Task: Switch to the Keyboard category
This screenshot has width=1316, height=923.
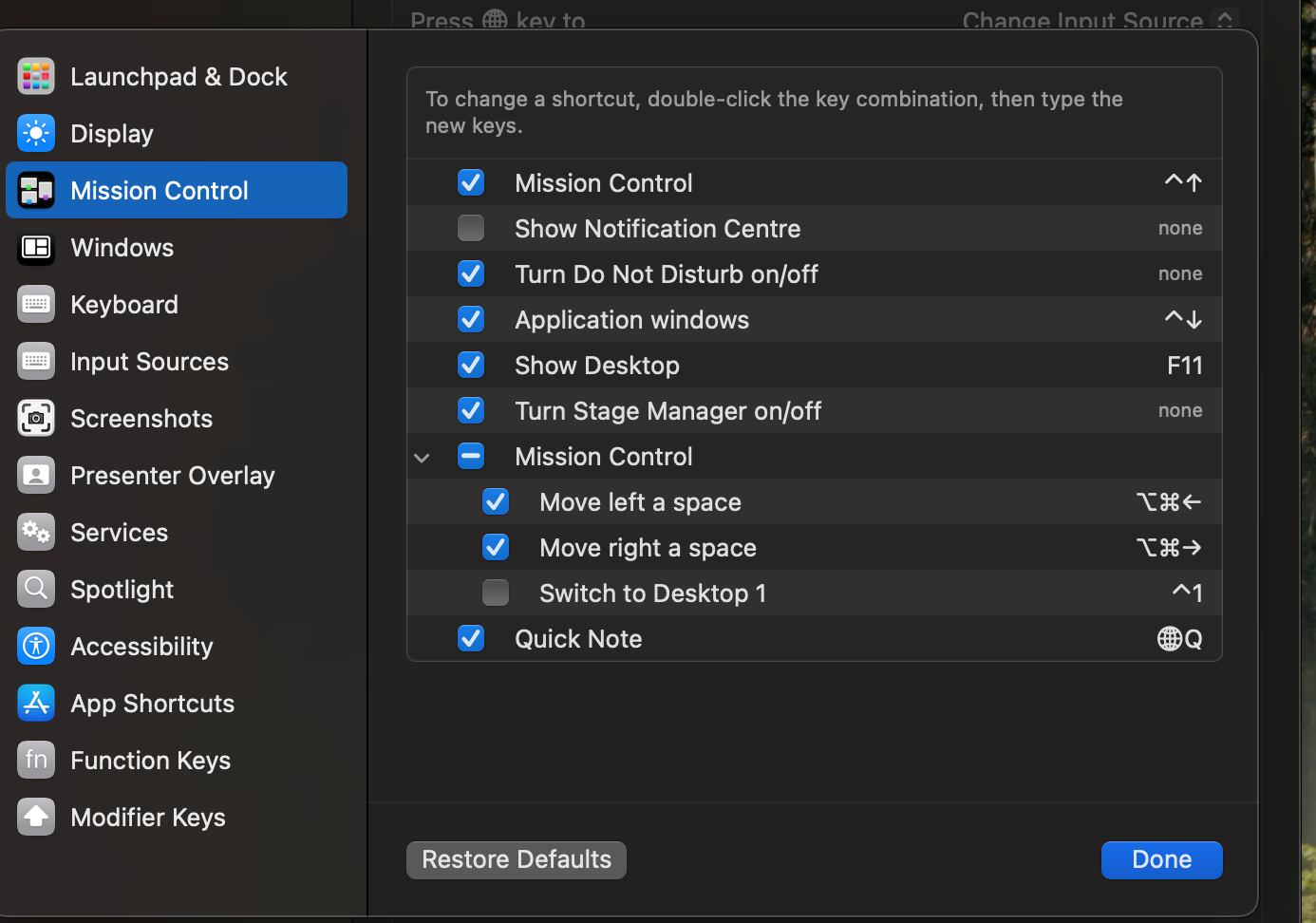Action: (x=123, y=305)
